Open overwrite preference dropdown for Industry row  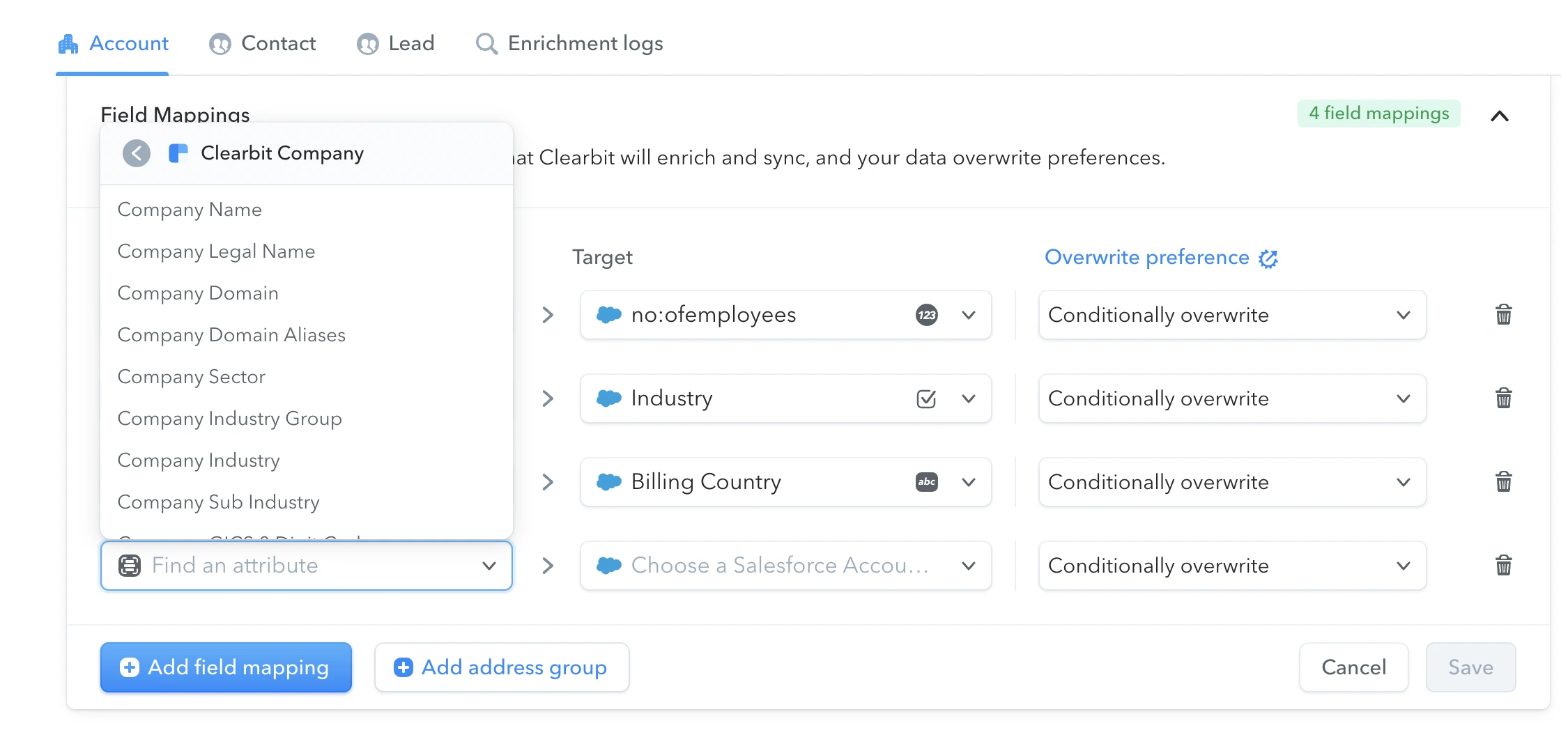[1232, 398]
